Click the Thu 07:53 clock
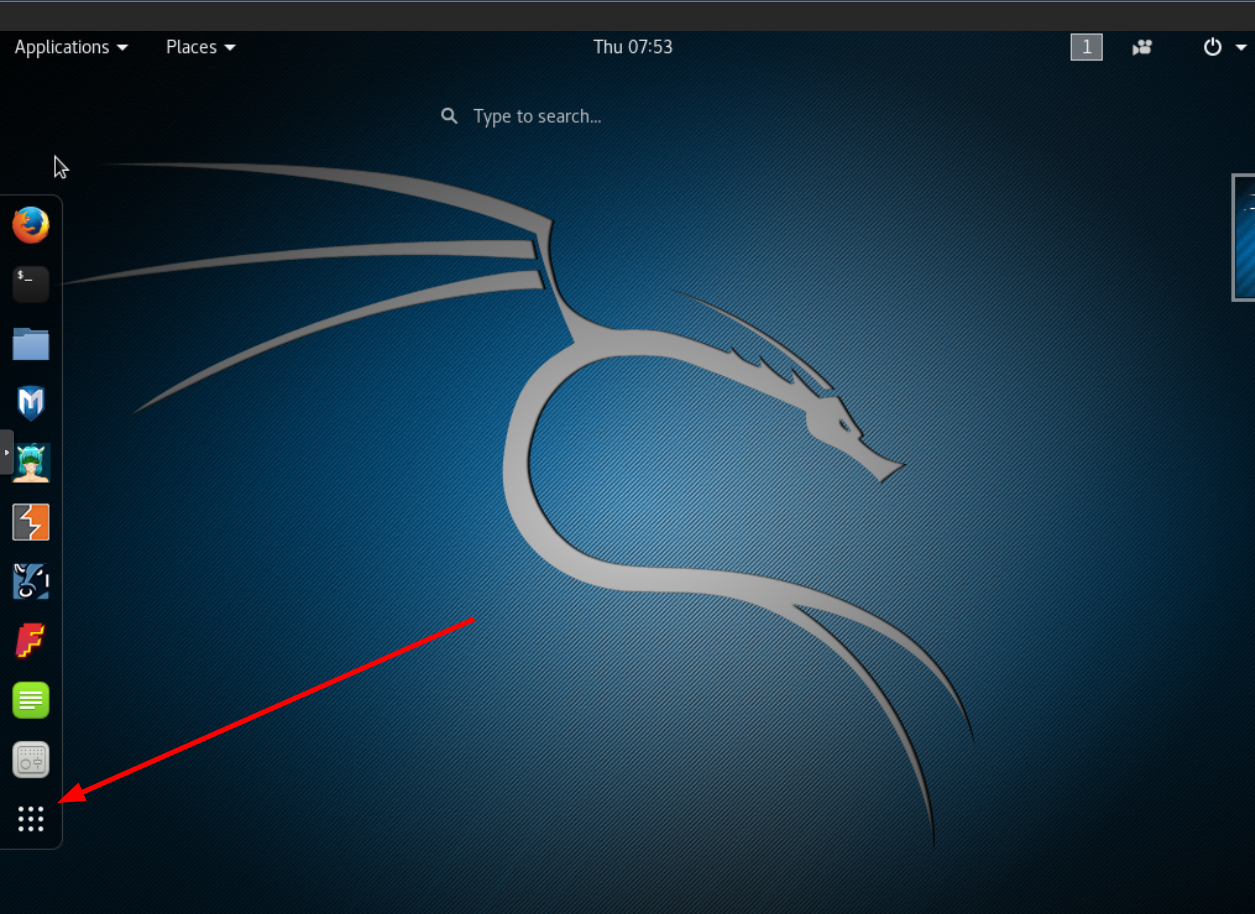The width and height of the screenshot is (1255, 914). (633, 47)
